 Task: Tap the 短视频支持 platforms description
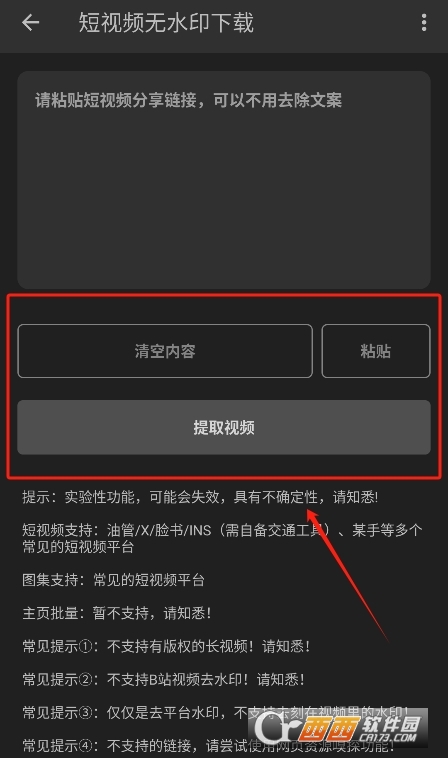tap(222, 539)
